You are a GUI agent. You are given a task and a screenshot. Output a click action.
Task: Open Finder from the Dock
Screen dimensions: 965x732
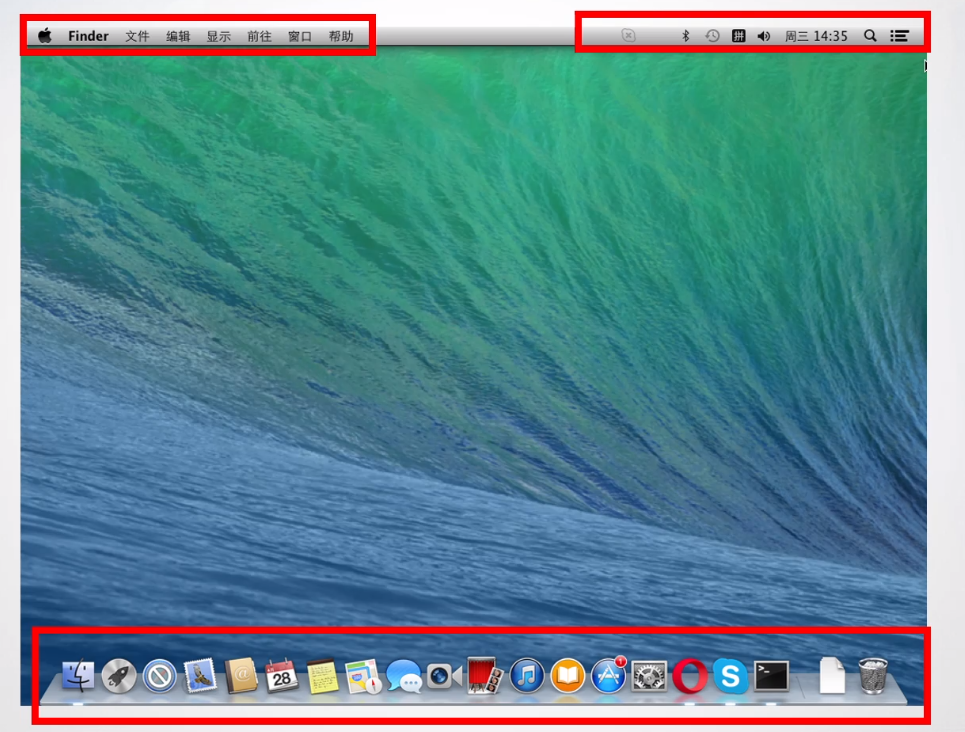point(78,675)
